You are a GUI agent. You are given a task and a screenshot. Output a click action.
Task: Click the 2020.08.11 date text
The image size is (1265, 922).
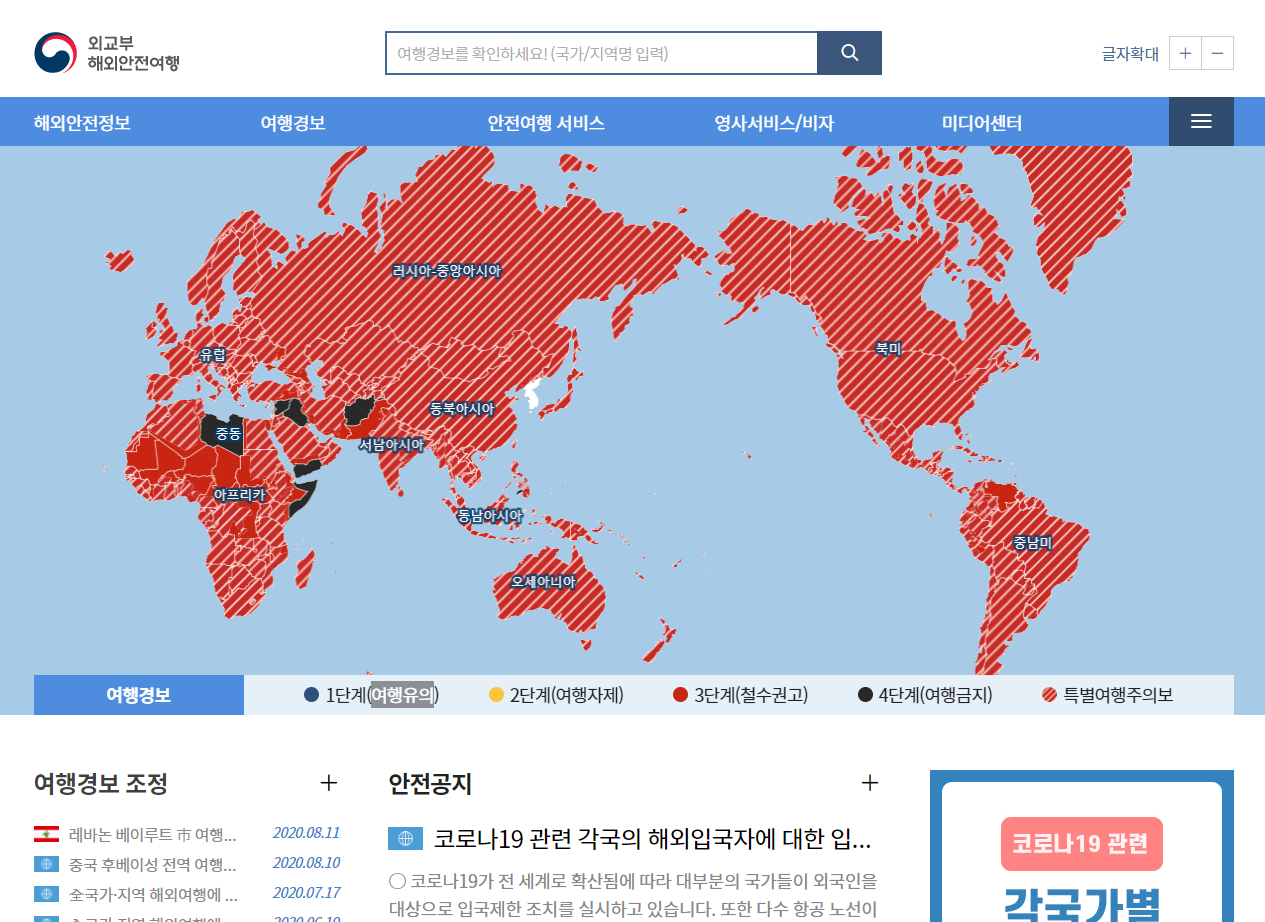(306, 833)
